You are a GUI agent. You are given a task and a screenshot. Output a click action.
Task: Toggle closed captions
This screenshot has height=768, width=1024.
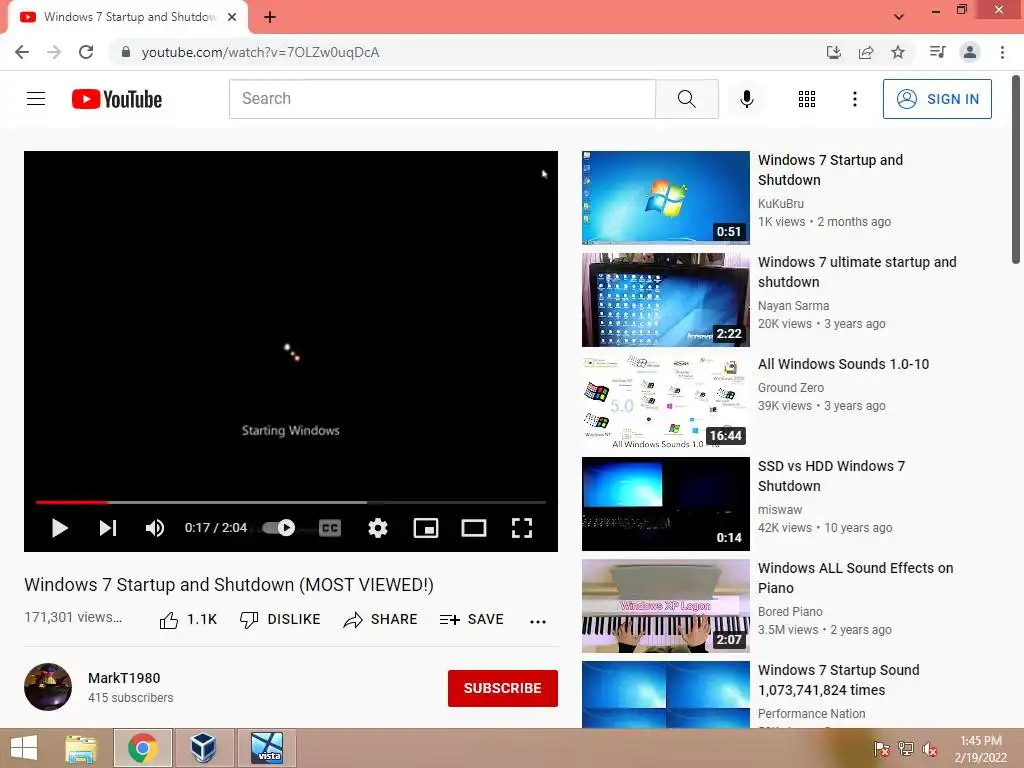[330, 528]
